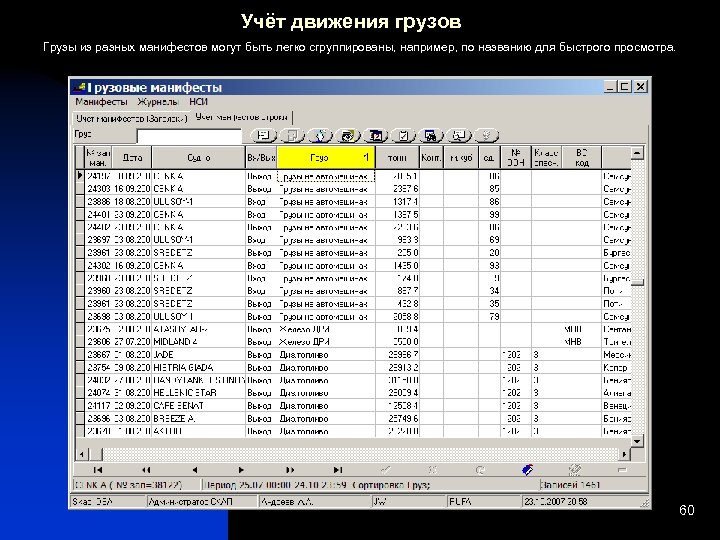Viewport: 720px width, 540px height.
Task: Sort by the Дата column header
Action: point(132,158)
